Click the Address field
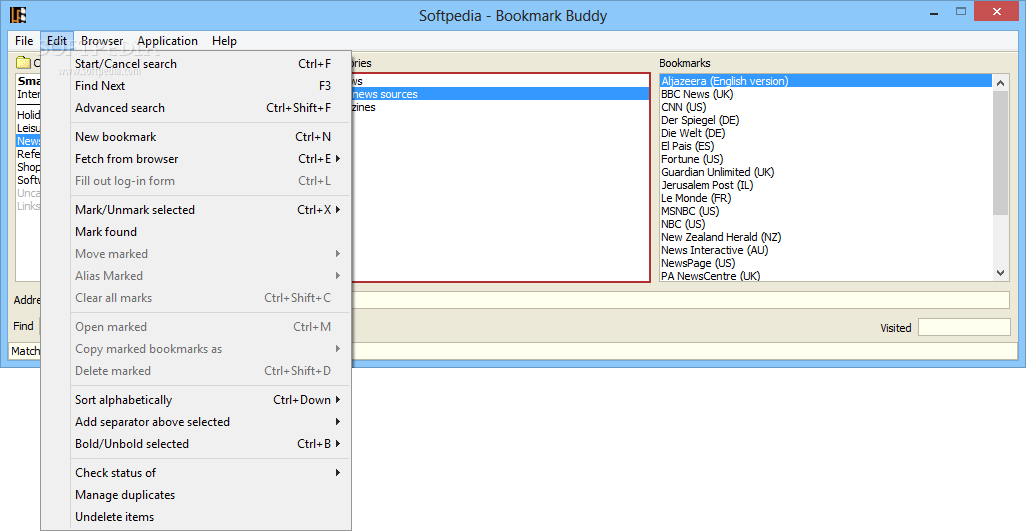The width and height of the screenshot is (1026, 531). pos(681,300)
